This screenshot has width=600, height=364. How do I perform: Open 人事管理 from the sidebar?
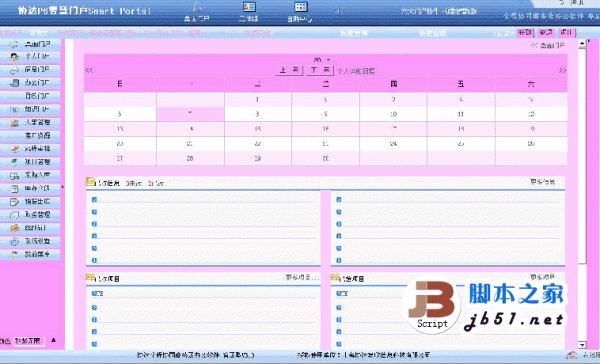(x=30, y=122)
